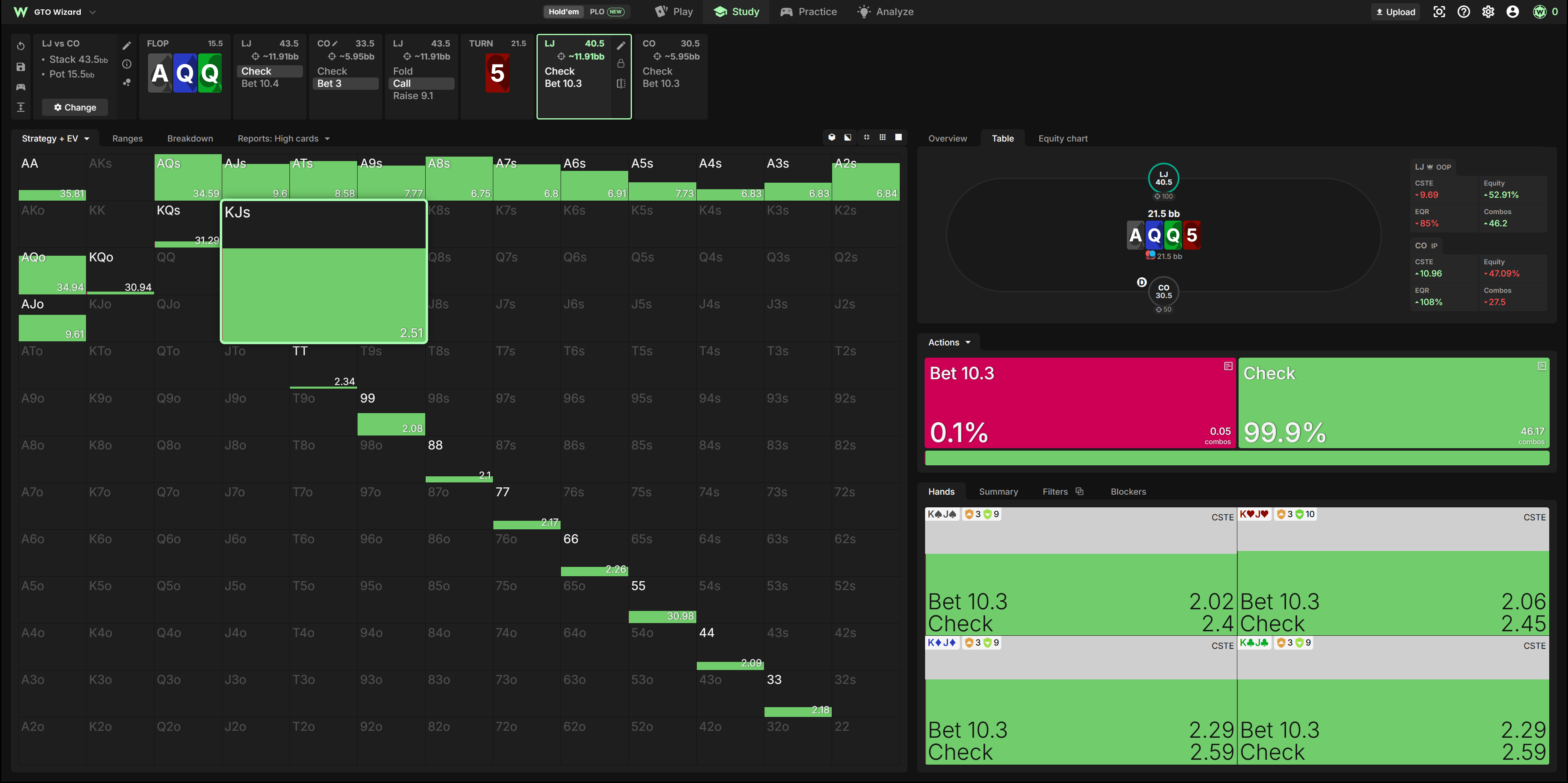The image size is (1568, 783).
Task: Open the Strategy + EV dropdown
Action: tap(55, 139)
